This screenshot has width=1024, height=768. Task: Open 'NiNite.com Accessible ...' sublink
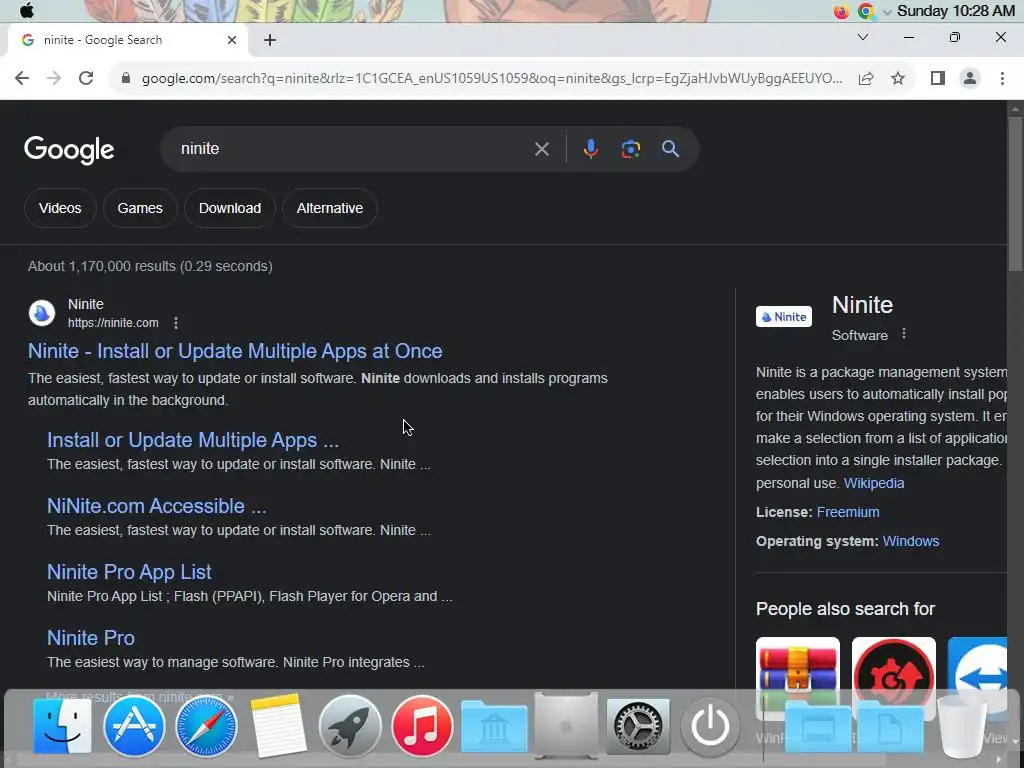click(157, 506)
